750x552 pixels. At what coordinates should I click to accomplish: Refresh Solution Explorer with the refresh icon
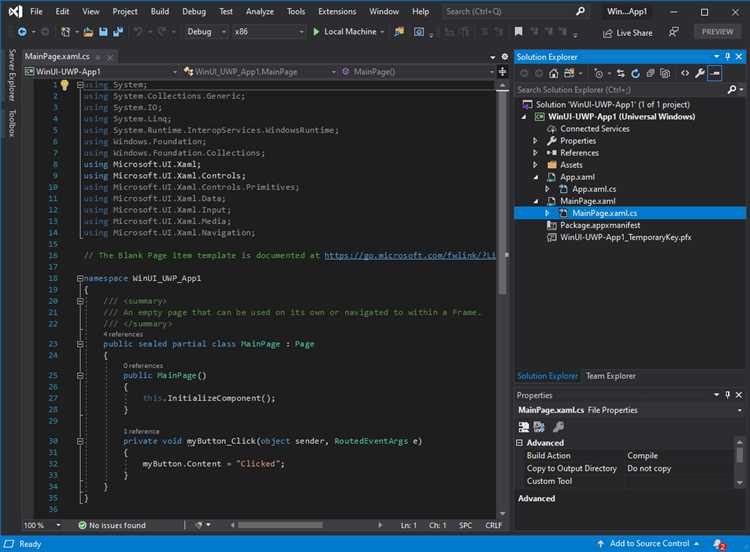tap(635, 73)
